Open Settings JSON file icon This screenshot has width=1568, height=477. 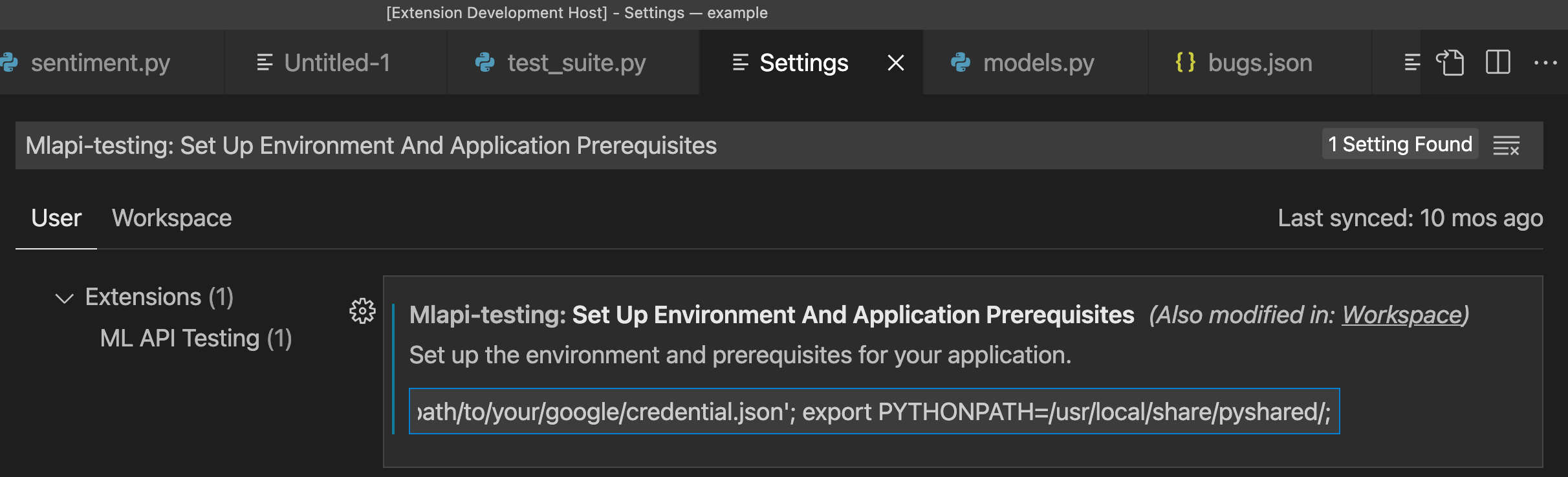1450,63
